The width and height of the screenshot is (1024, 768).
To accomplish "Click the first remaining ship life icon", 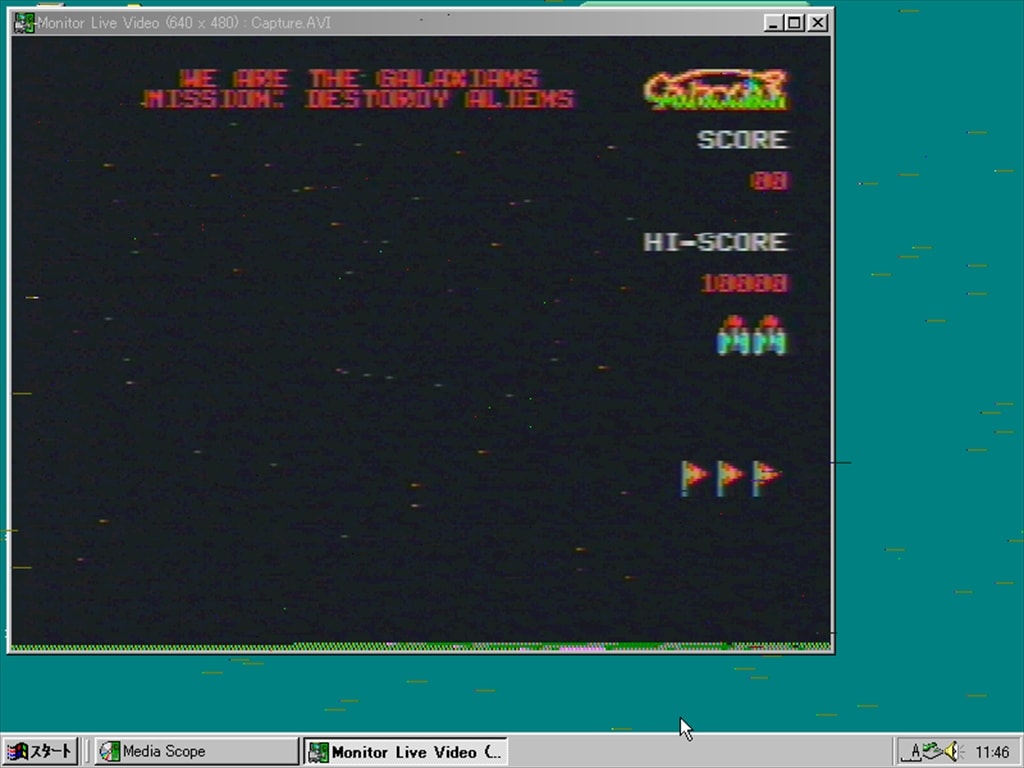I will point(734,336).
